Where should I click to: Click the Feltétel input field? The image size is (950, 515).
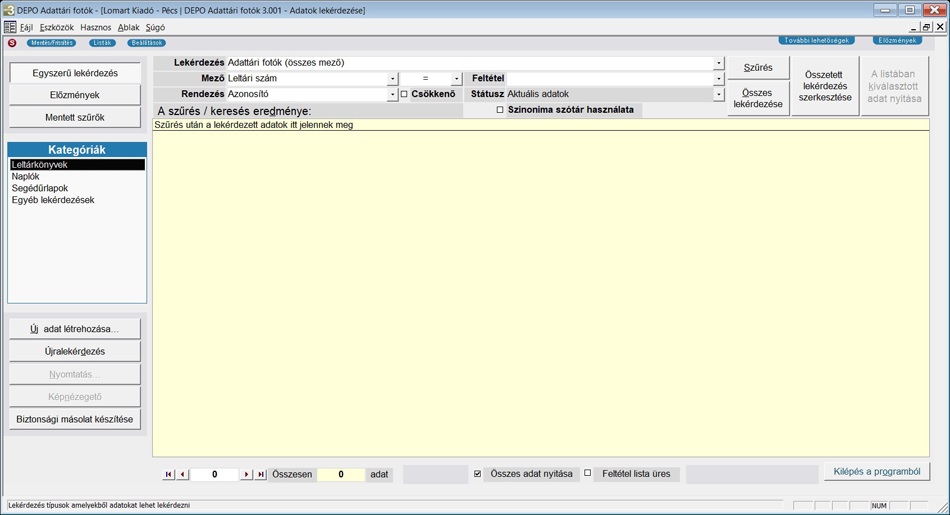pos(609,79)
